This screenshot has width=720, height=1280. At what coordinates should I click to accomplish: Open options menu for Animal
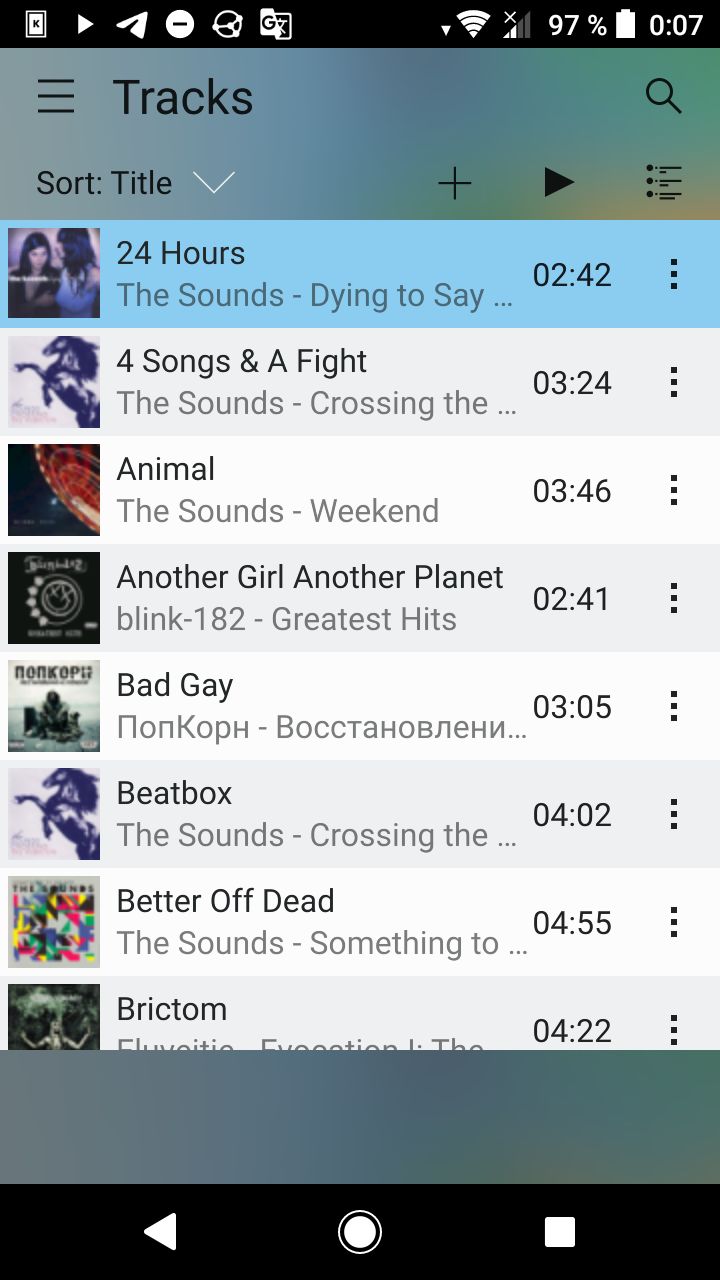674,490
